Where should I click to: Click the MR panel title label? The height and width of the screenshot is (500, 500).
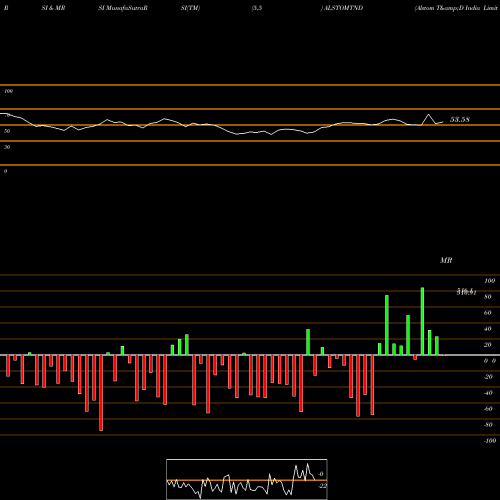[x=446, y=260]
